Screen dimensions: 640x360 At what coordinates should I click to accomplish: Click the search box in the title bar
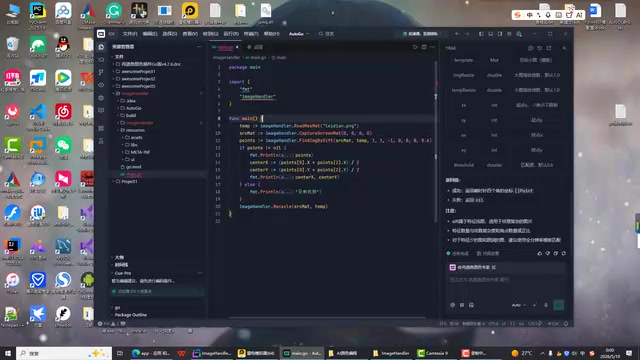point(327,34)
